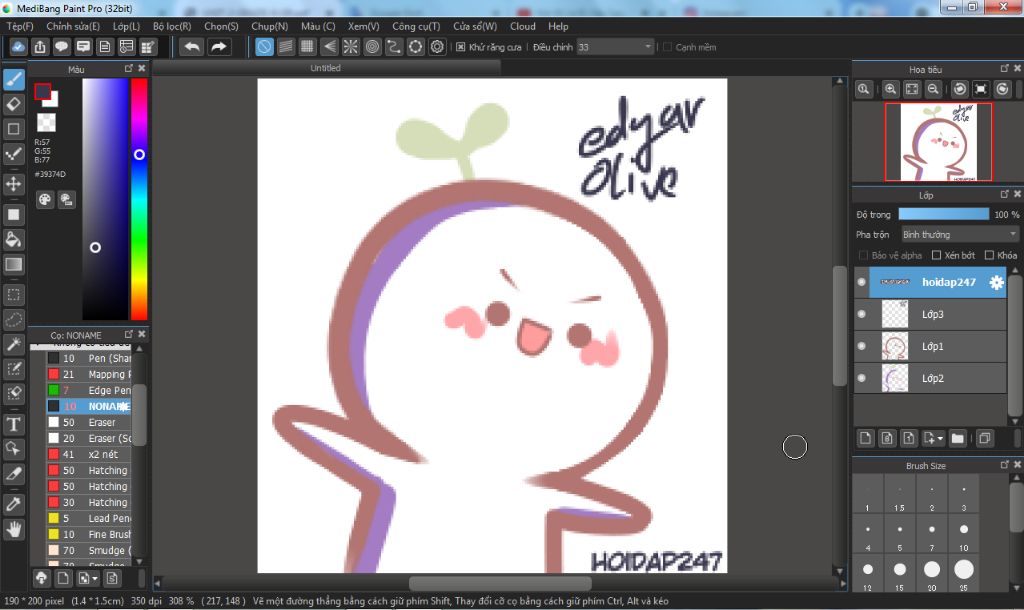The width and height of the screenshot is (1024, 610).
Task: Open the Tệp(F) menu
Action: (x=20, y=26)
